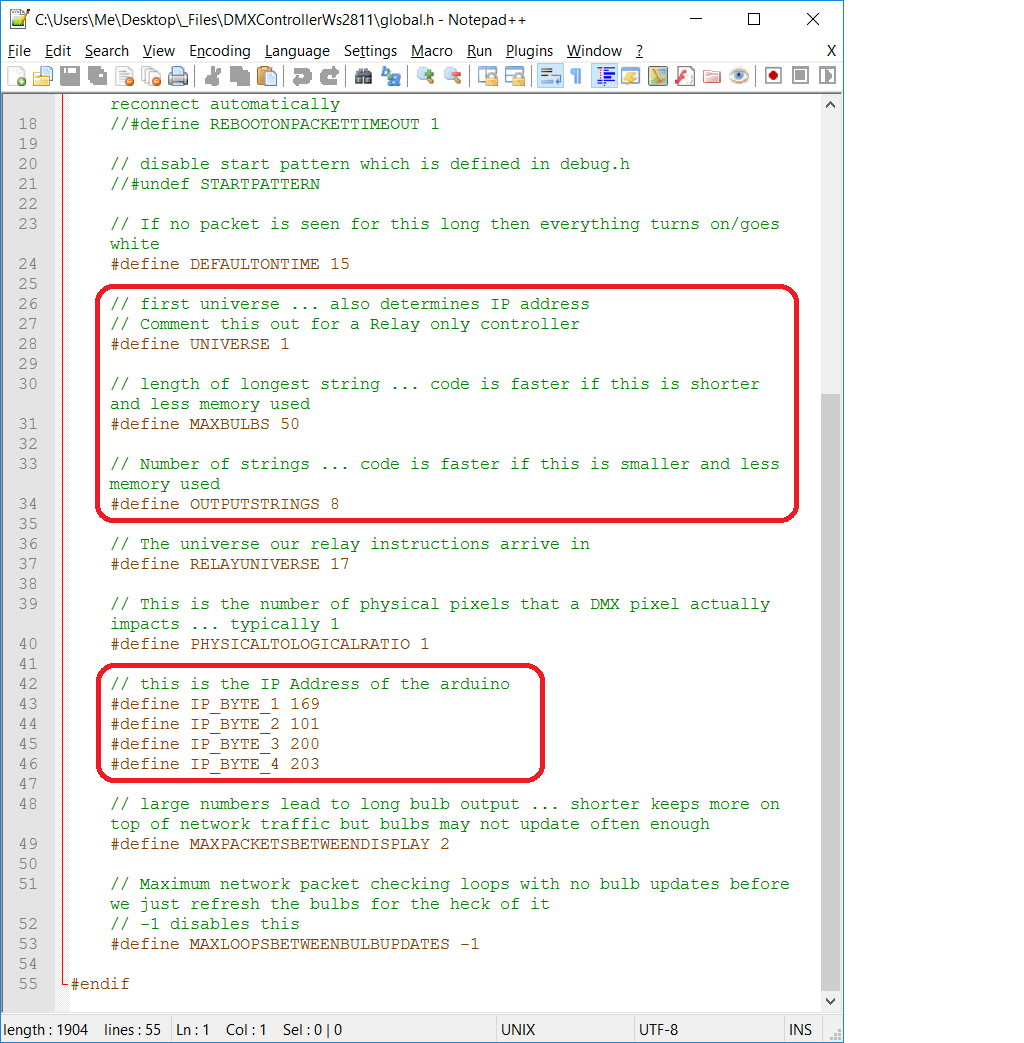Image resolution: width=1024 pixels, height=1043 pixels.
Task: Click the Cut scissors icon
Action: click(x=213, y=76)
